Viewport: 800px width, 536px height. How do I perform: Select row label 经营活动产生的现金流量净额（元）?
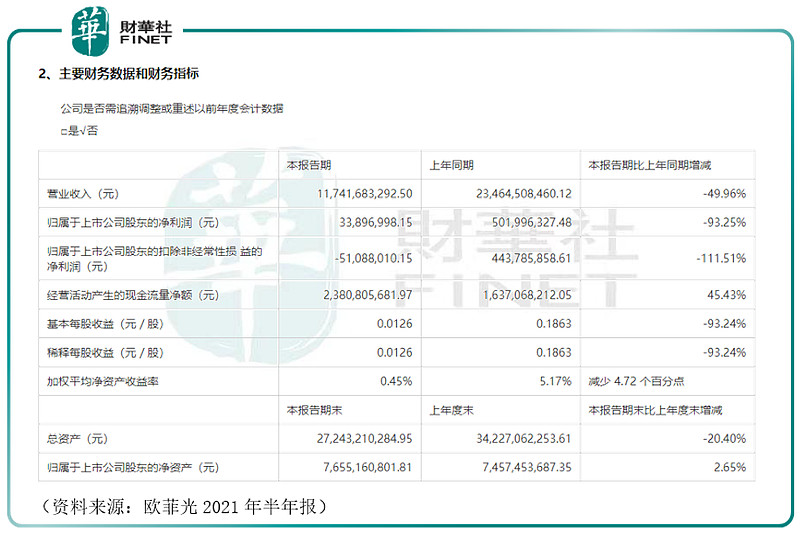click(x=133, y=295)
